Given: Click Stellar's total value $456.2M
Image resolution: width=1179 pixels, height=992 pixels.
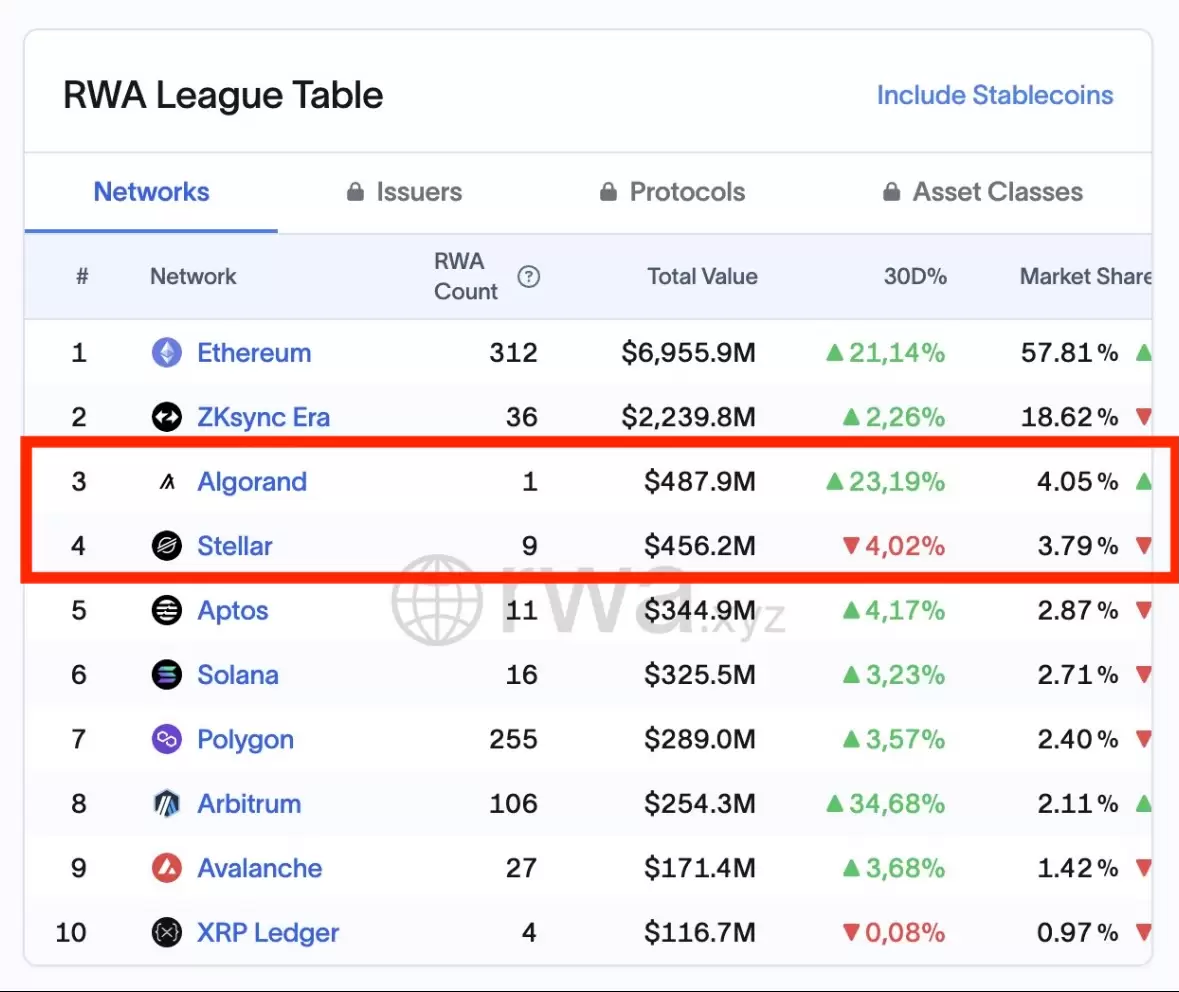Looking at the screenshot, I should (x=699, y=545).
